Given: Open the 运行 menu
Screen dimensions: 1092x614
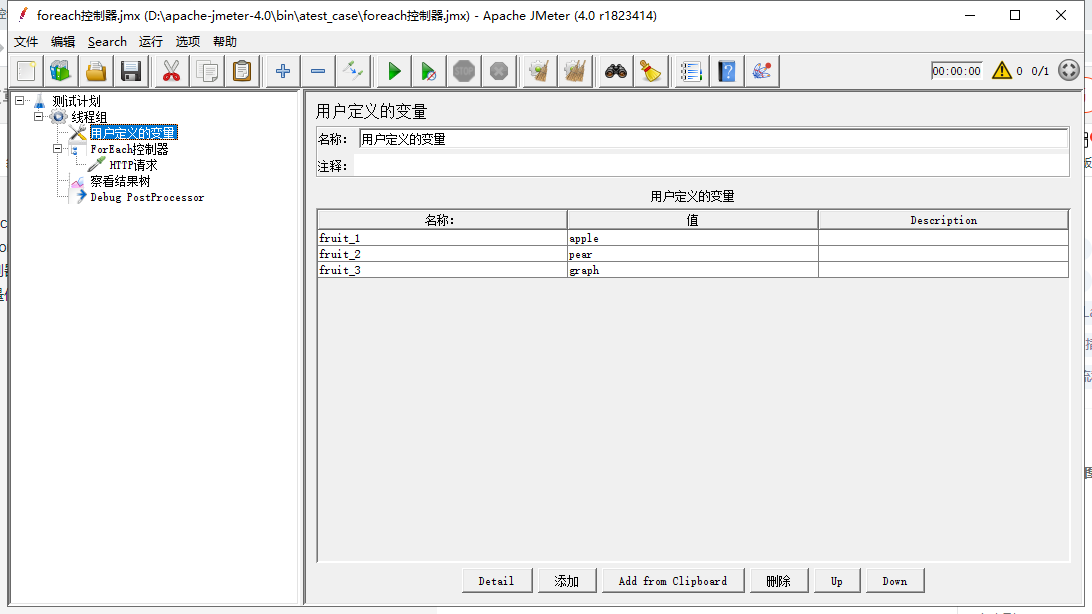Looking at the screenshot, I should [x=150, y=41].
